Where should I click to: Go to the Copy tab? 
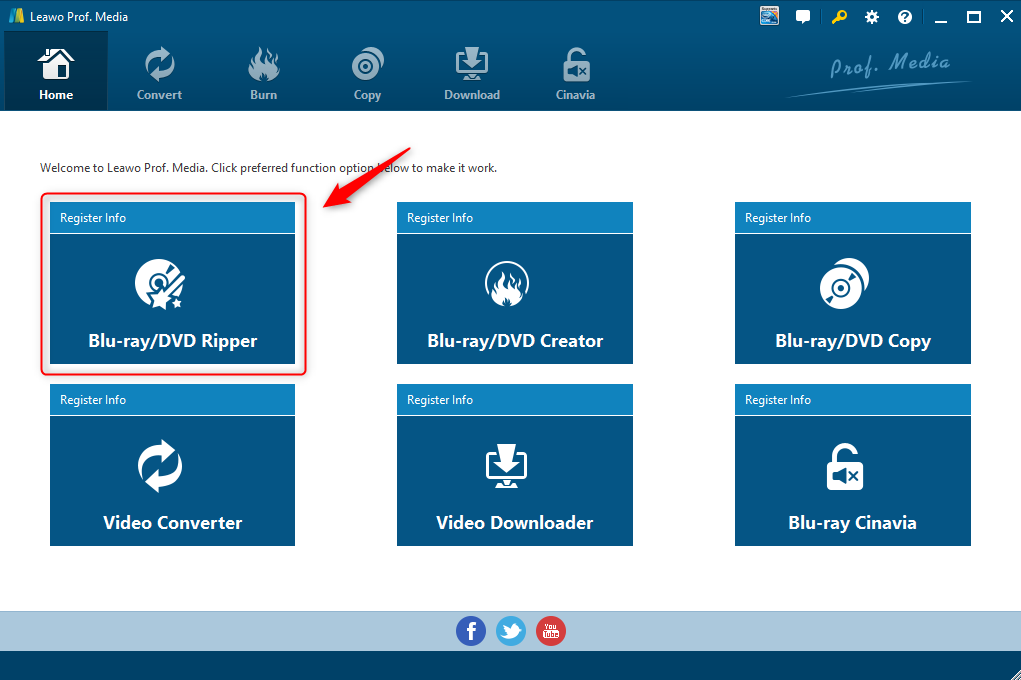367,74
